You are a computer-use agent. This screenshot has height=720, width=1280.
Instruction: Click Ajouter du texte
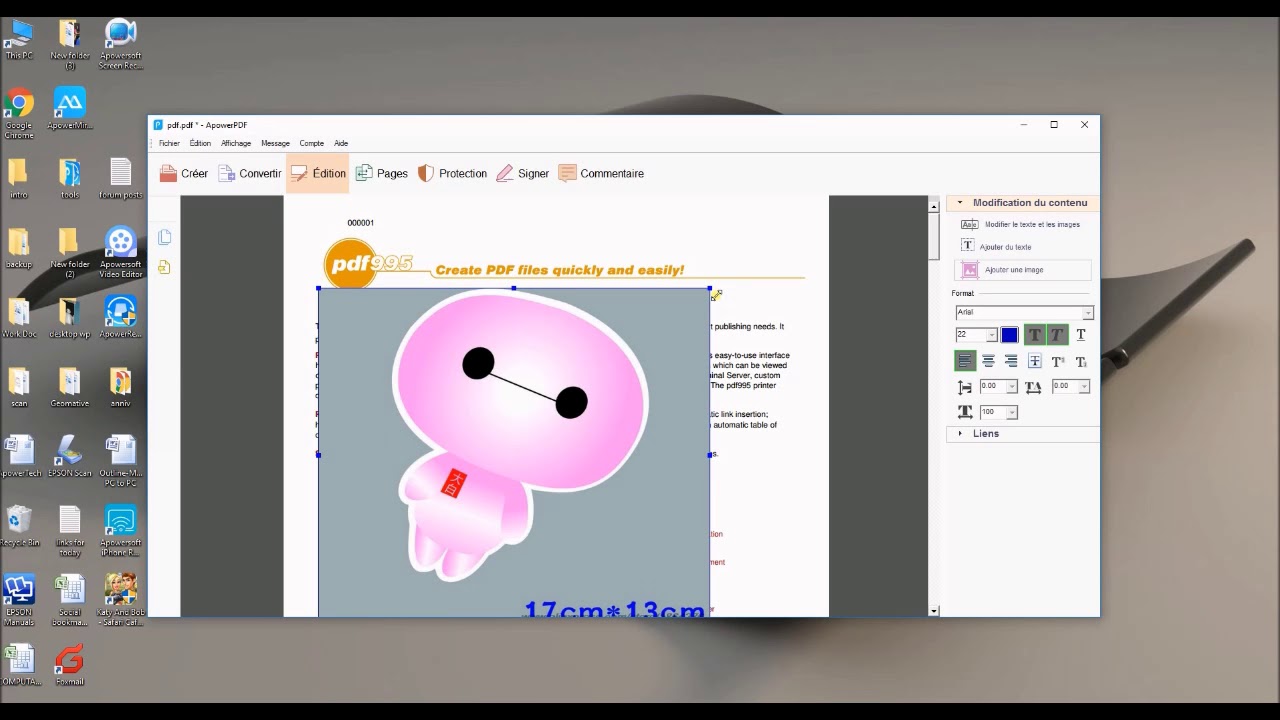point(996,247)
